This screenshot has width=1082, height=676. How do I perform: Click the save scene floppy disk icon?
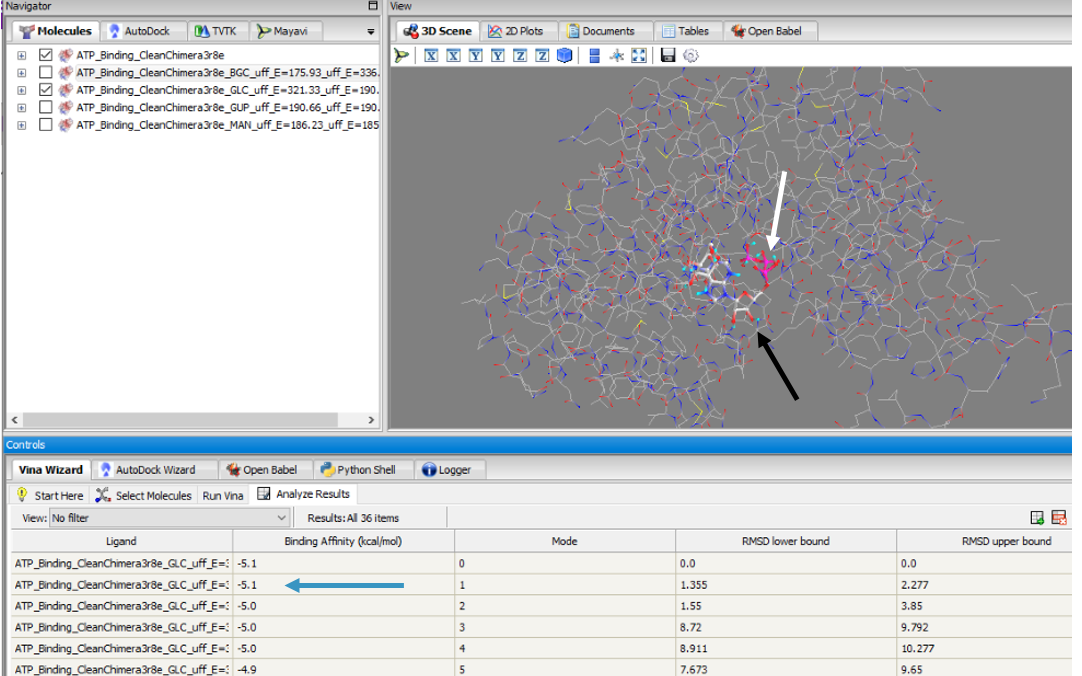coord(668,56)
